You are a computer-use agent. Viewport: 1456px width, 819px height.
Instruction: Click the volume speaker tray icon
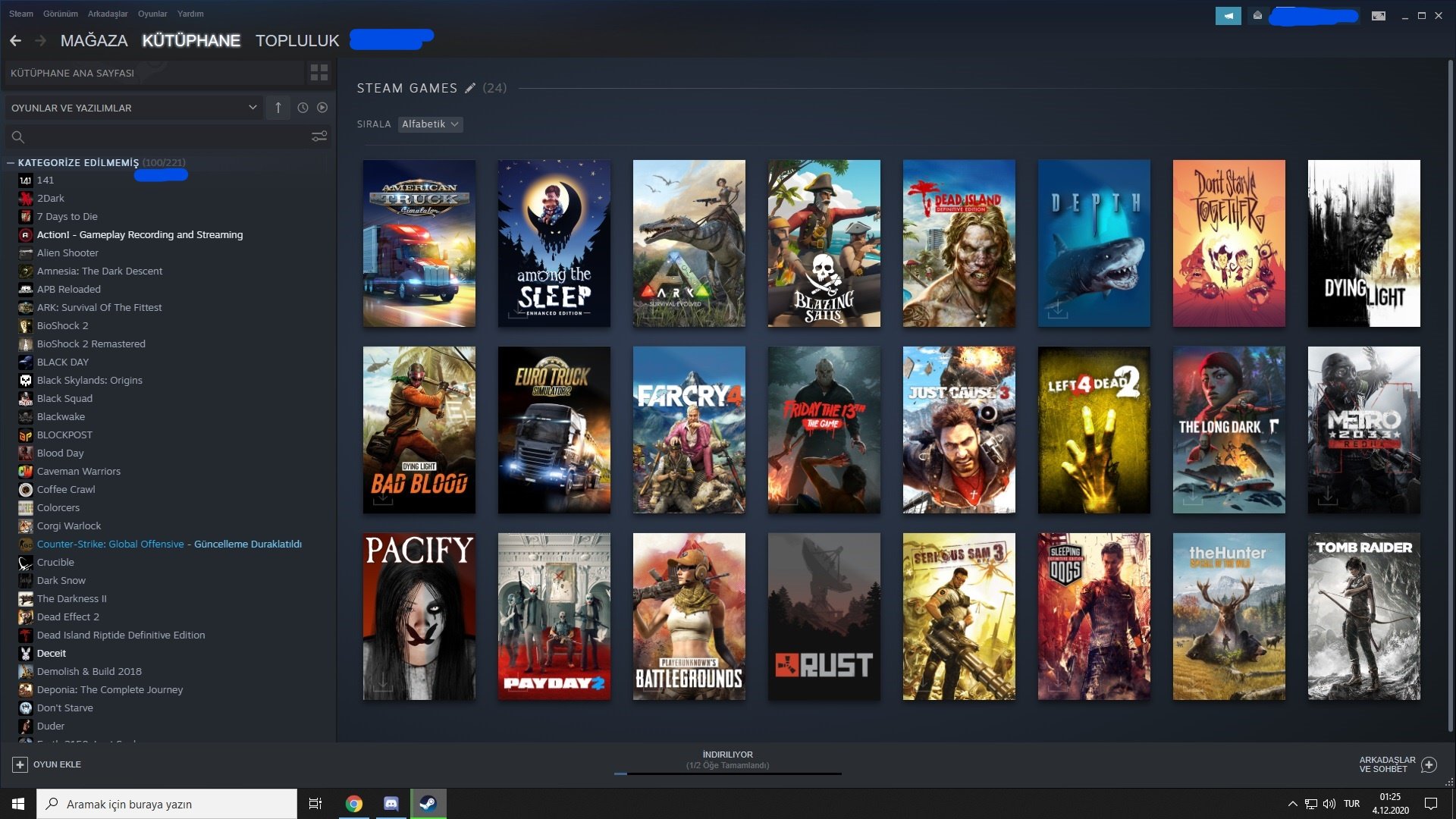coord(1329,804)
